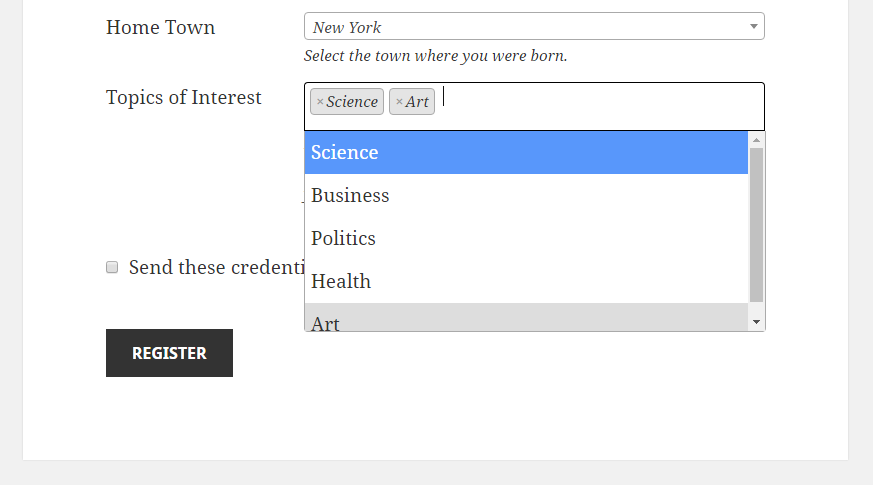Focus the Topics of Interest text input area
873x485 pixels.
pyautogui.click(x=600, y=104)
